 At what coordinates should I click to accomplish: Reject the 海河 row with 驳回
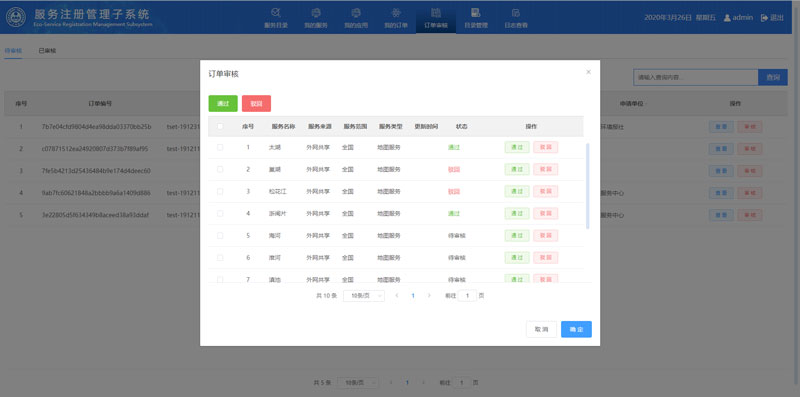click(x=545, y=235)
